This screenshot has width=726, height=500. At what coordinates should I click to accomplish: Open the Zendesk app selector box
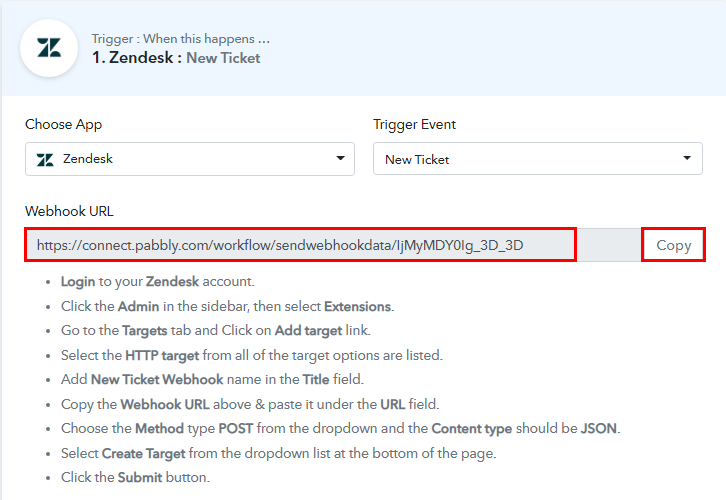[x=190, y=159]
